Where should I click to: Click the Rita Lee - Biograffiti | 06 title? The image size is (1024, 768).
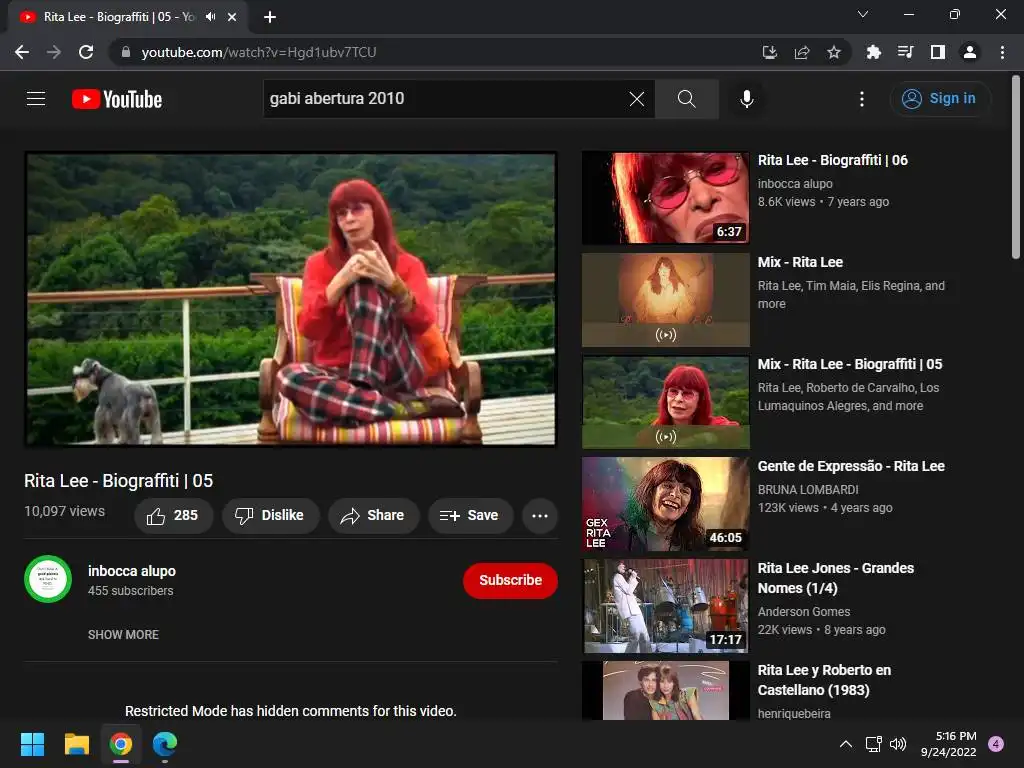(833, 160)
